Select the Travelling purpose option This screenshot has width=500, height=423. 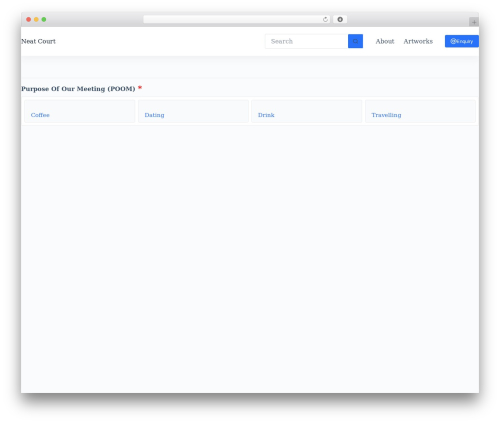[420, 111]
